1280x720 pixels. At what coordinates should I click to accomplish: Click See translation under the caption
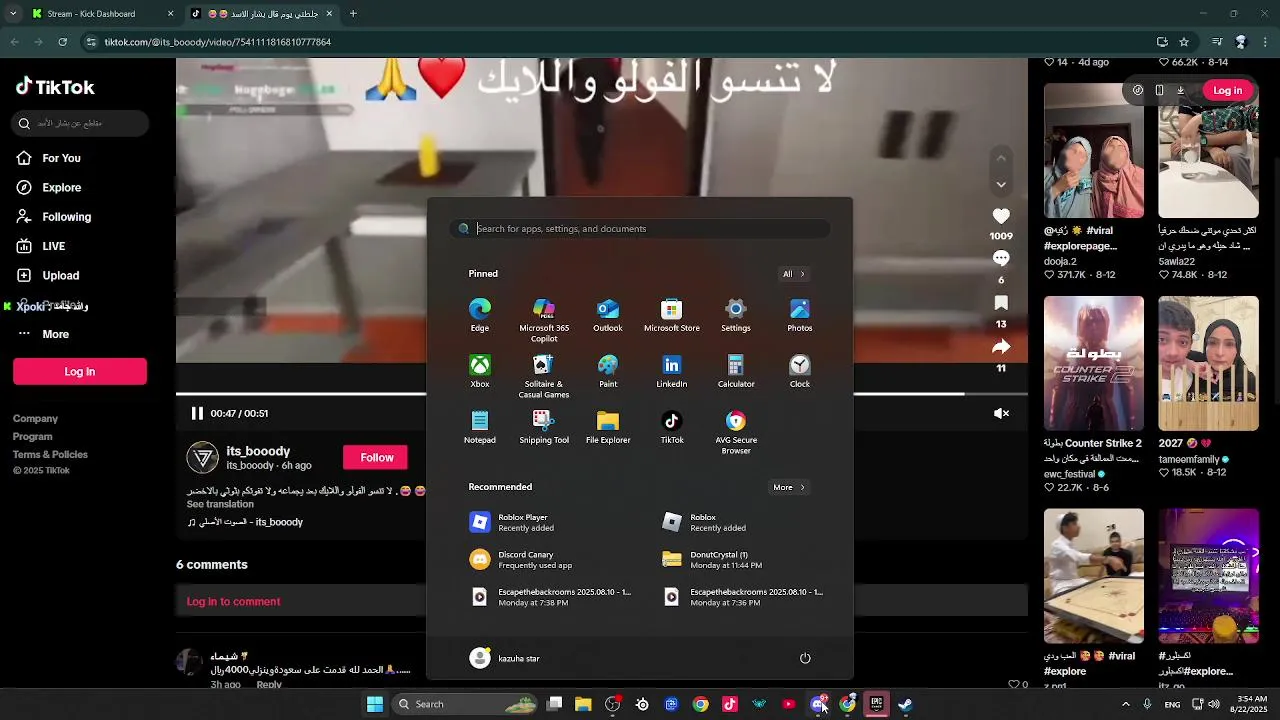(220, 504)
